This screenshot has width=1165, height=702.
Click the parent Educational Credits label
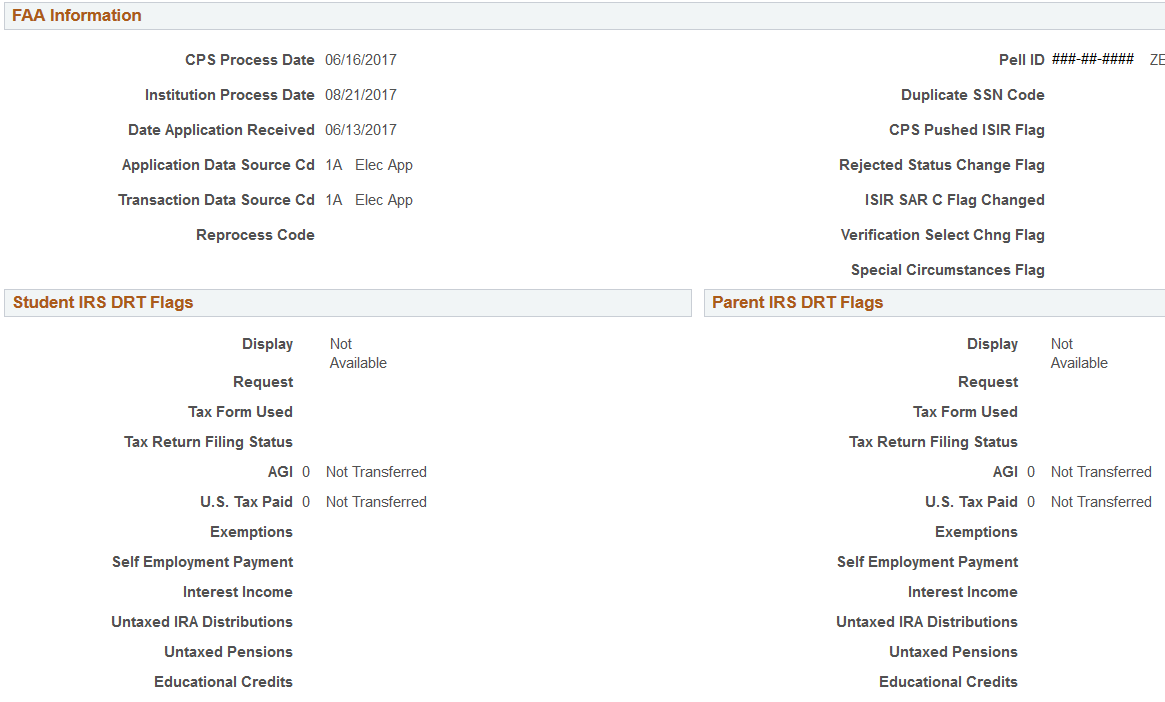[948, 681]
